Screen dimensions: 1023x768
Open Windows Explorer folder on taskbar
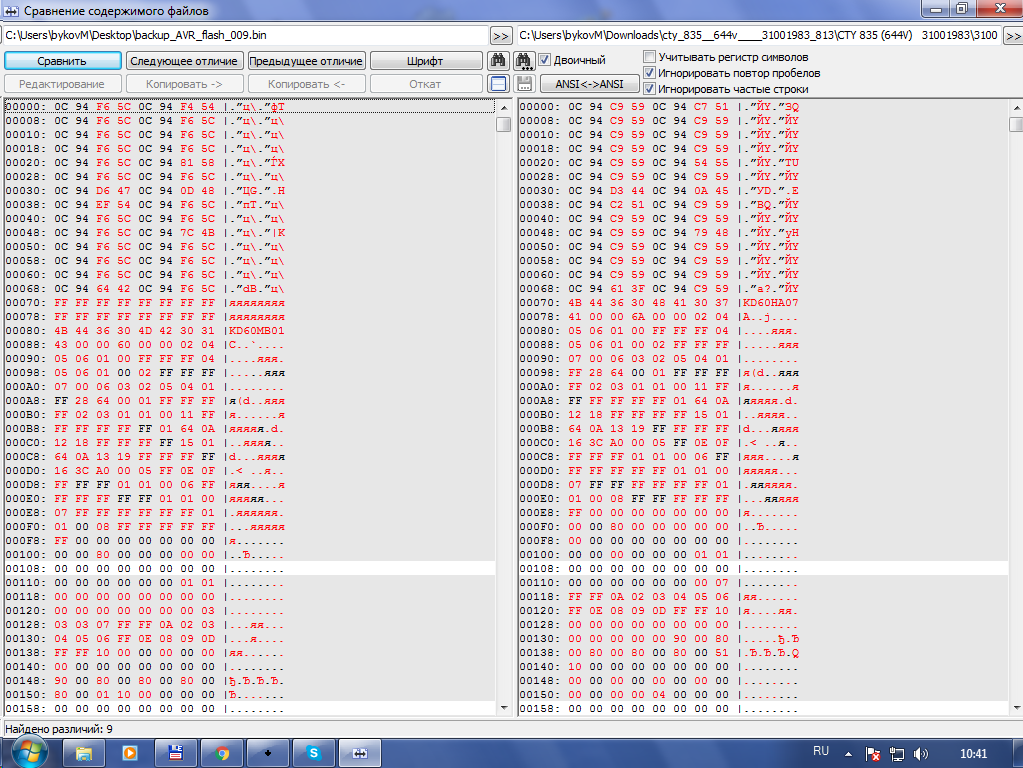[84, 751]
